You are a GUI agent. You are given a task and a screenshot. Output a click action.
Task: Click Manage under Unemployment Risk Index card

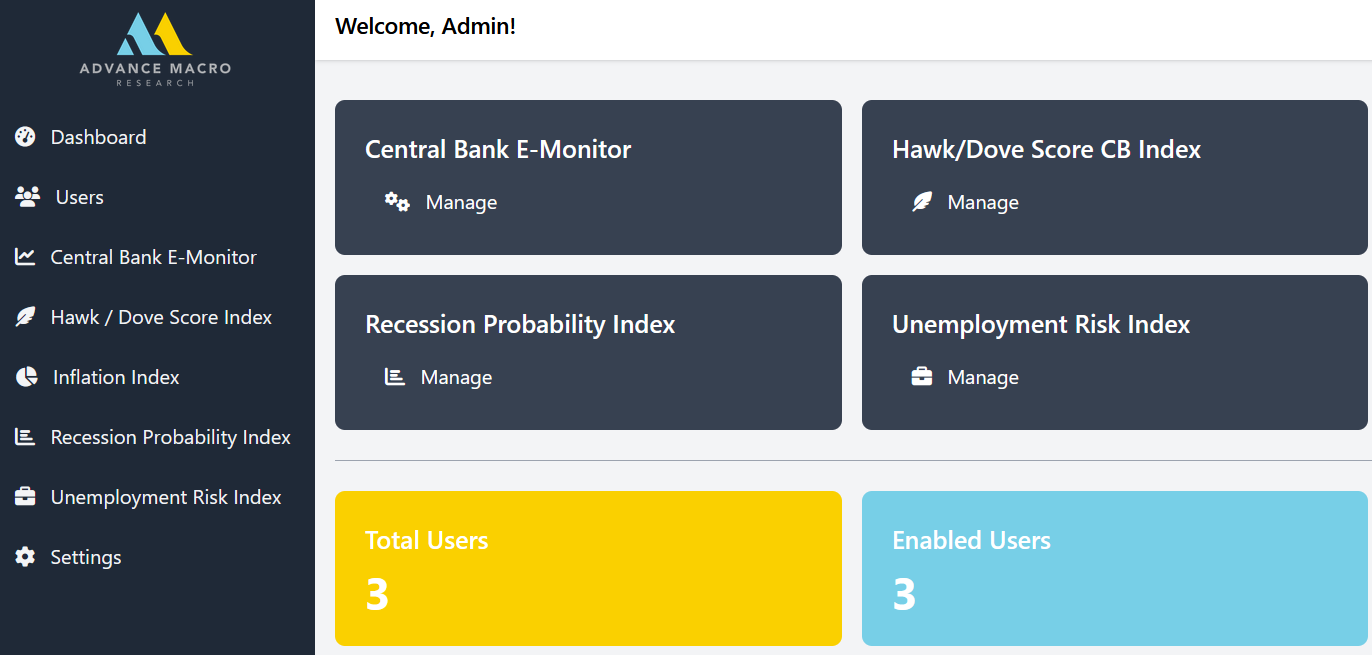(x=983, y=377)
